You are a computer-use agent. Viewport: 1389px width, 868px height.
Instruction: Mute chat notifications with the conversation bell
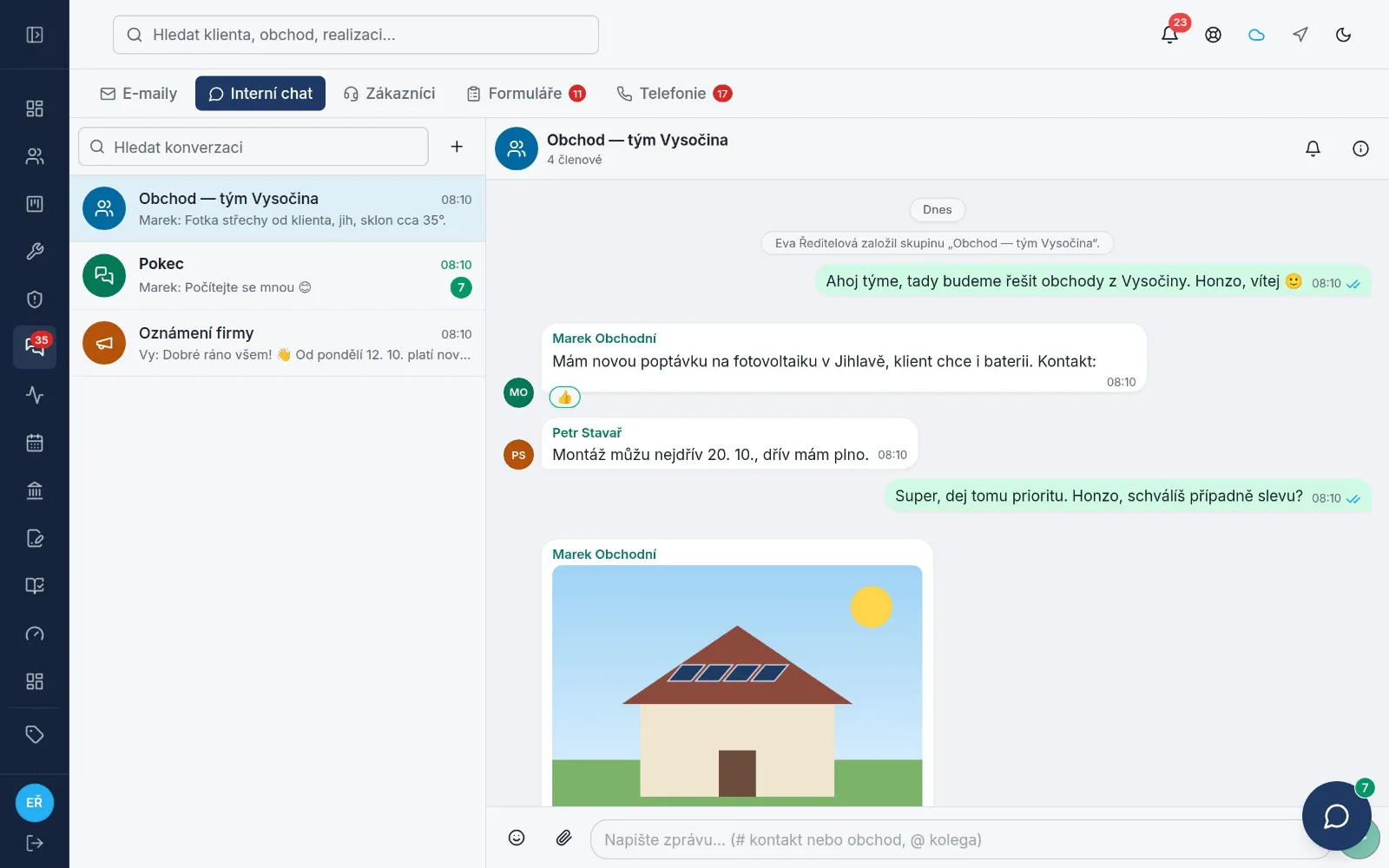1313,148
